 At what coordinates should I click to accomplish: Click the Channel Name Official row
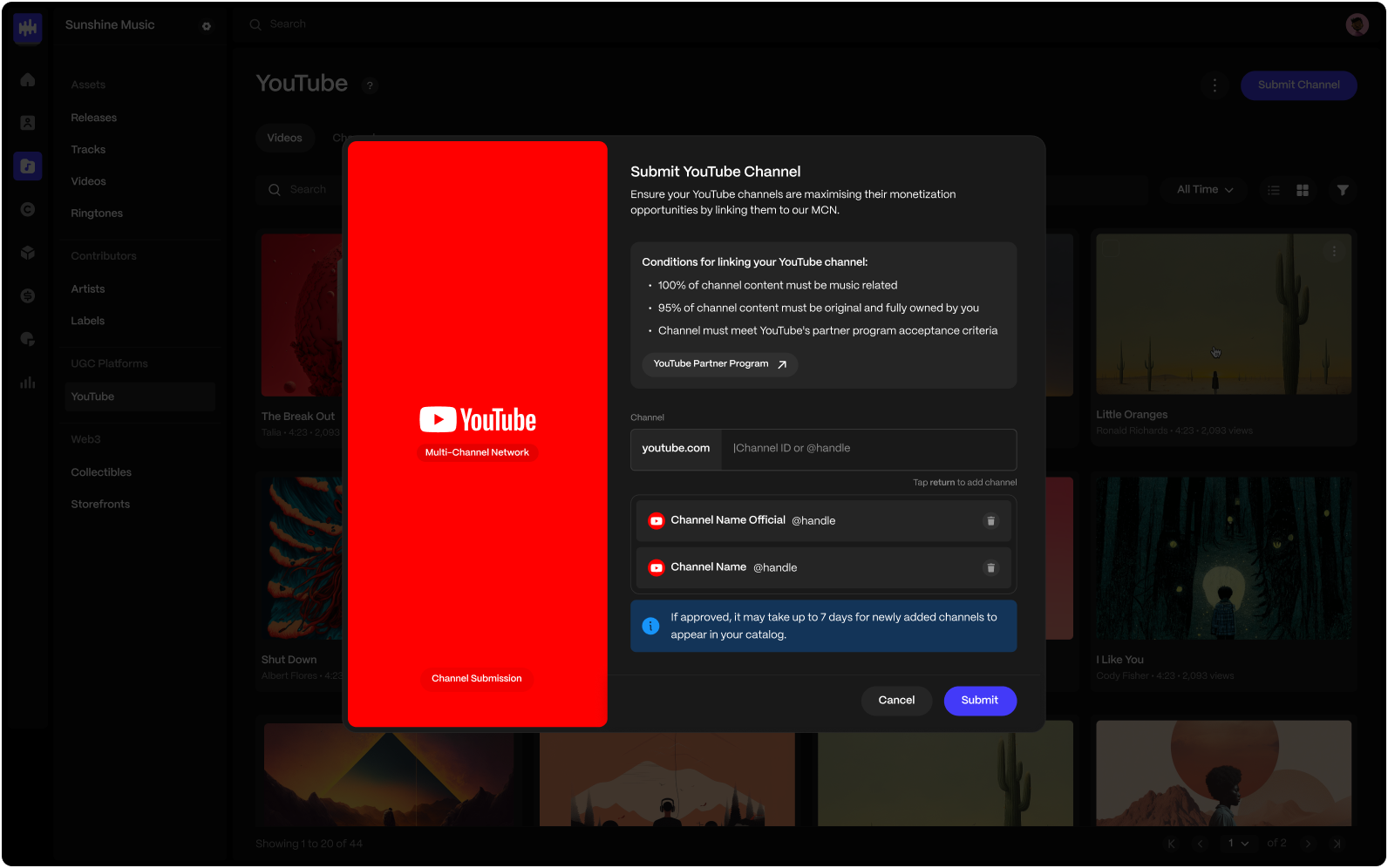(823, 521)
